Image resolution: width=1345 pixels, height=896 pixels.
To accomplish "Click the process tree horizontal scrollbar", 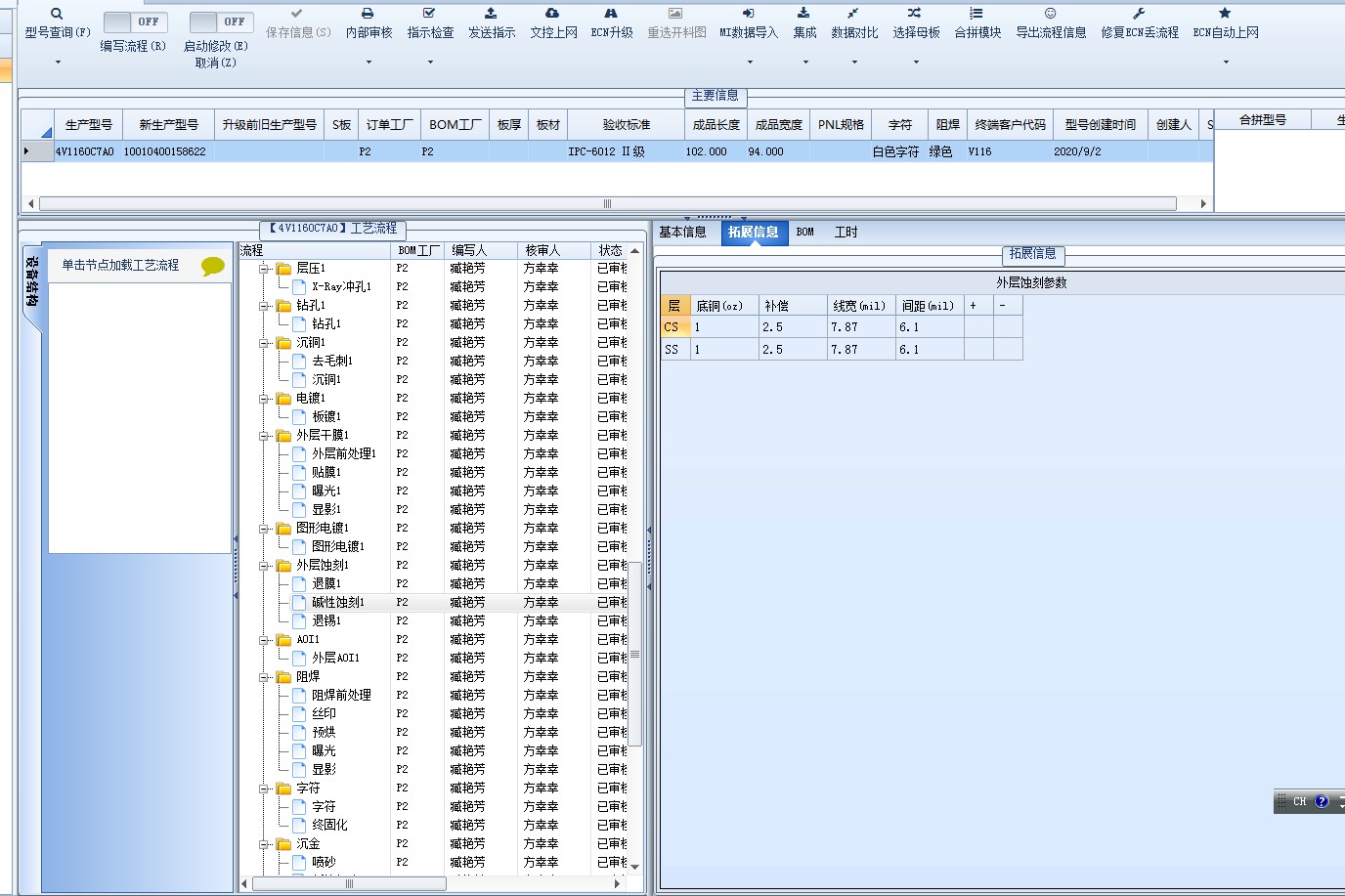I will pos(349,883).
